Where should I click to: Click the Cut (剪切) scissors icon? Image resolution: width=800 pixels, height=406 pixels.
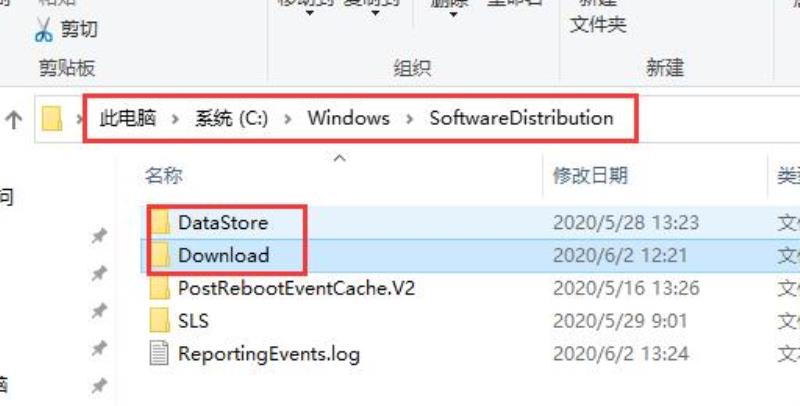click(44, 30)
